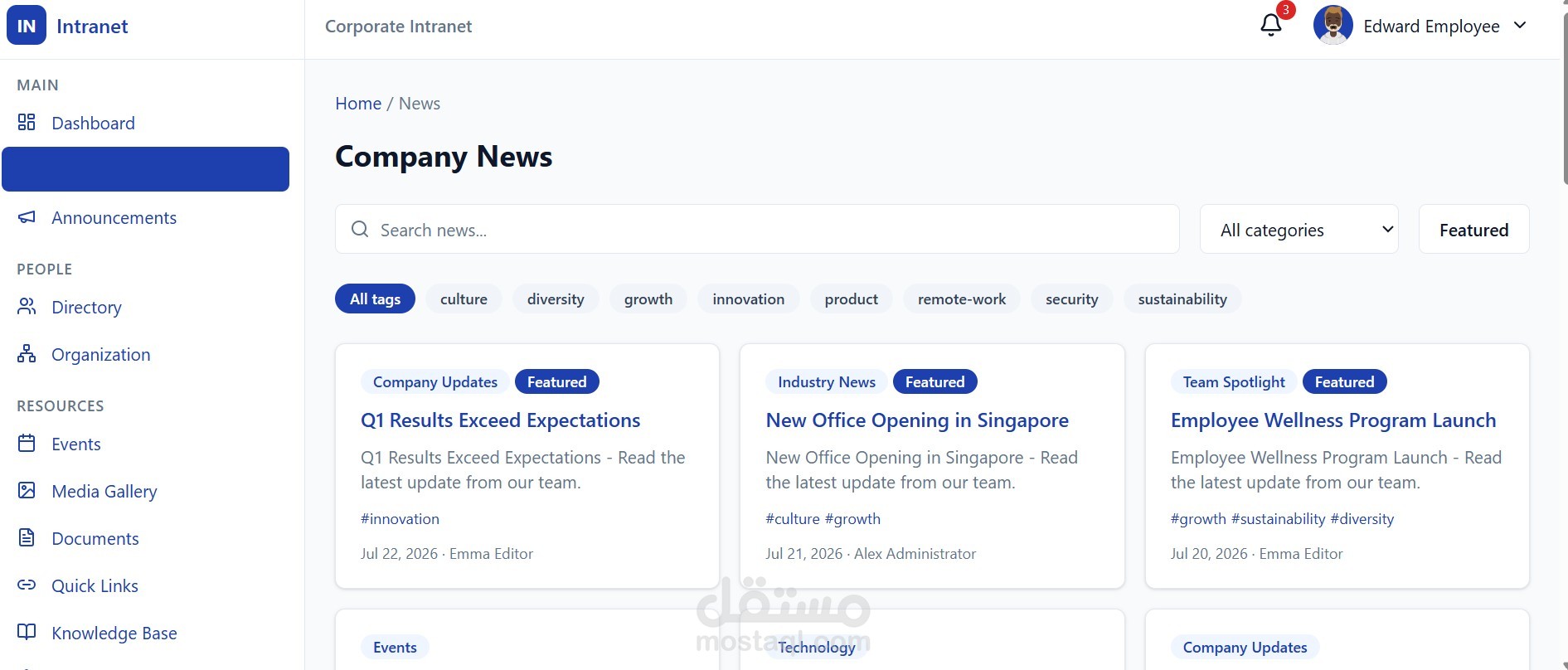Click the #innovation hashtag on Q1 card
Viewport: 1568px width, 670px height.
pos(400,519)
